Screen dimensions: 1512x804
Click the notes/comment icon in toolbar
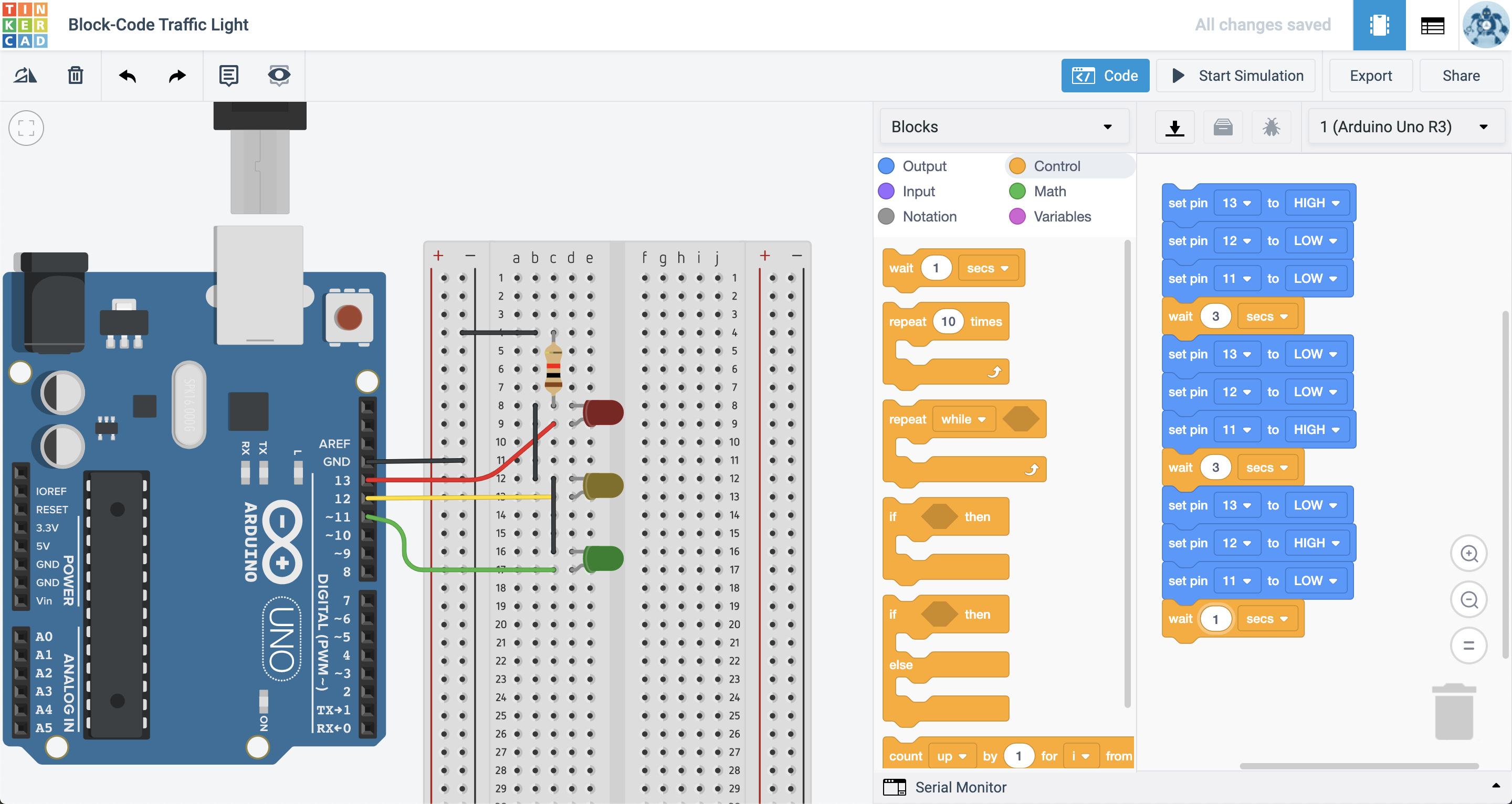tap(227, 74)
